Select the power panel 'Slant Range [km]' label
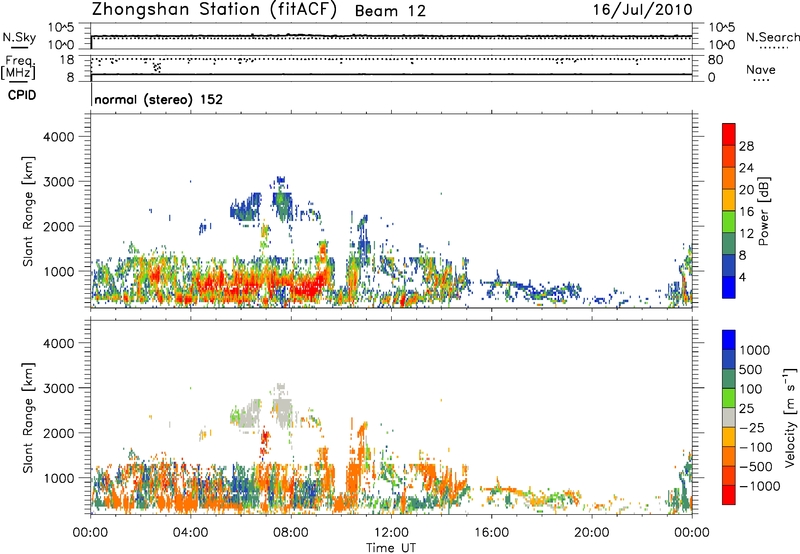800x554 pixels. click(28, 211)
